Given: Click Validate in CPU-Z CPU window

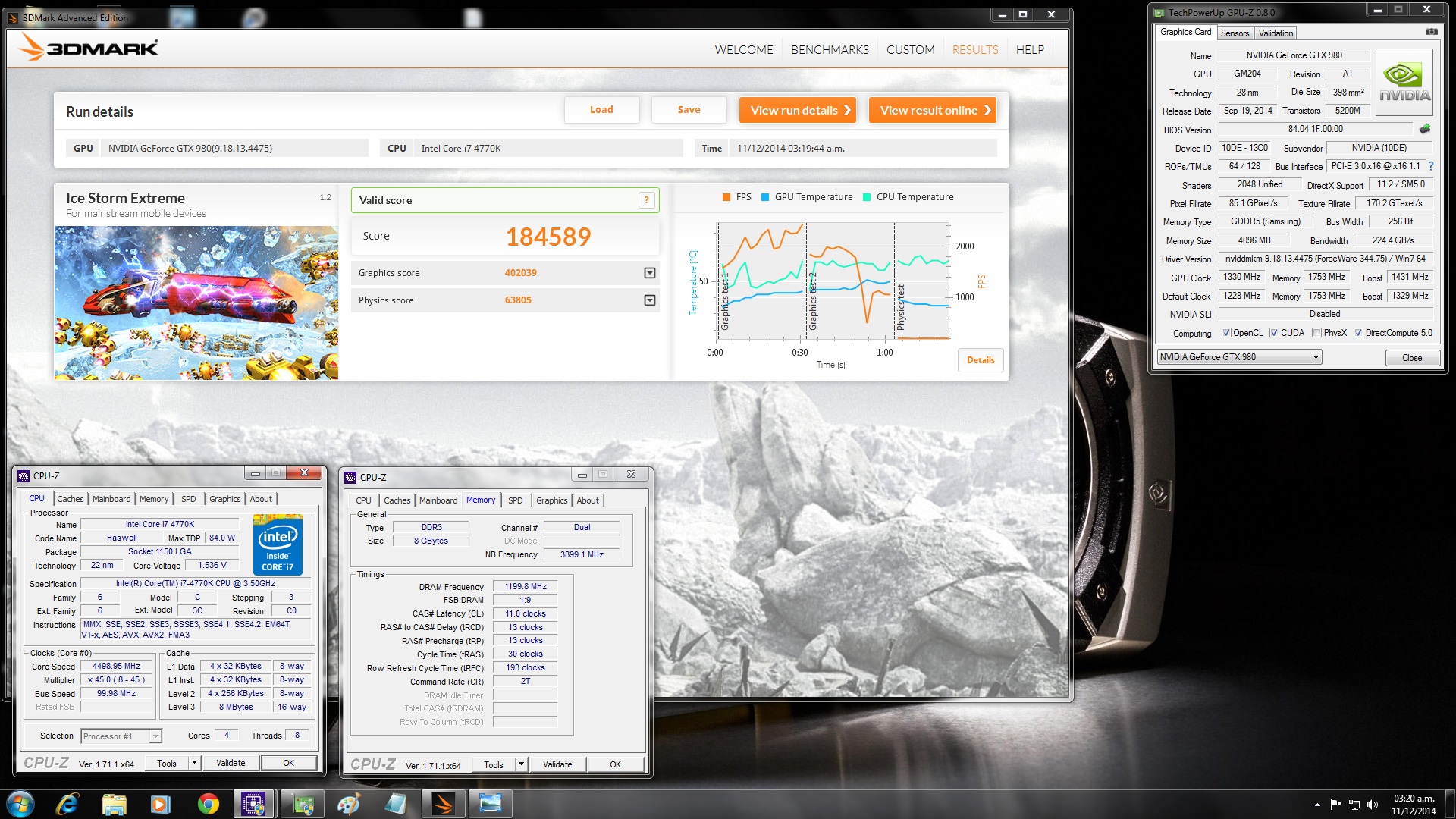Looking at the screenshot, I should pos(231,763).
